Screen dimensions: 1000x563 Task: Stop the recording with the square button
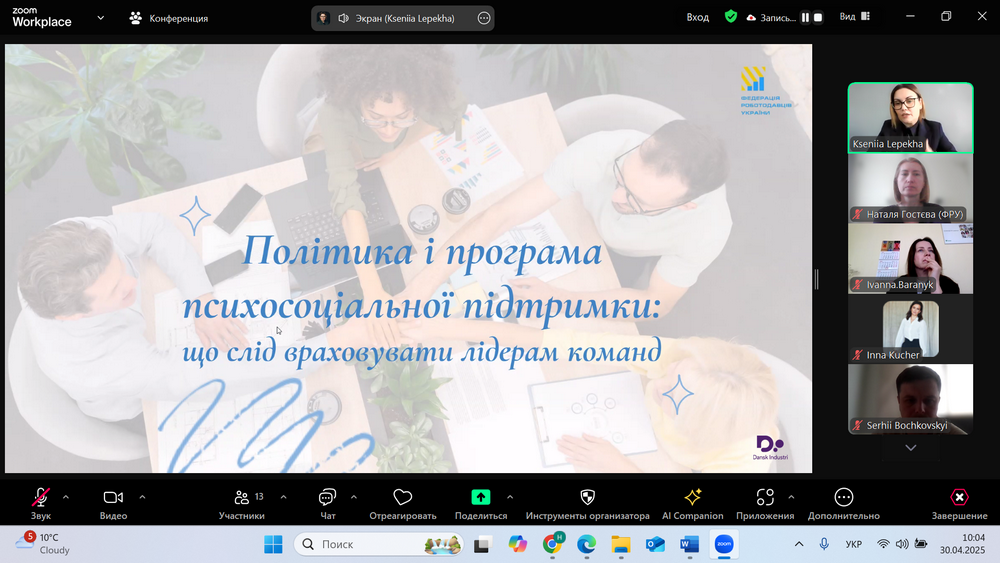point(818,18)
